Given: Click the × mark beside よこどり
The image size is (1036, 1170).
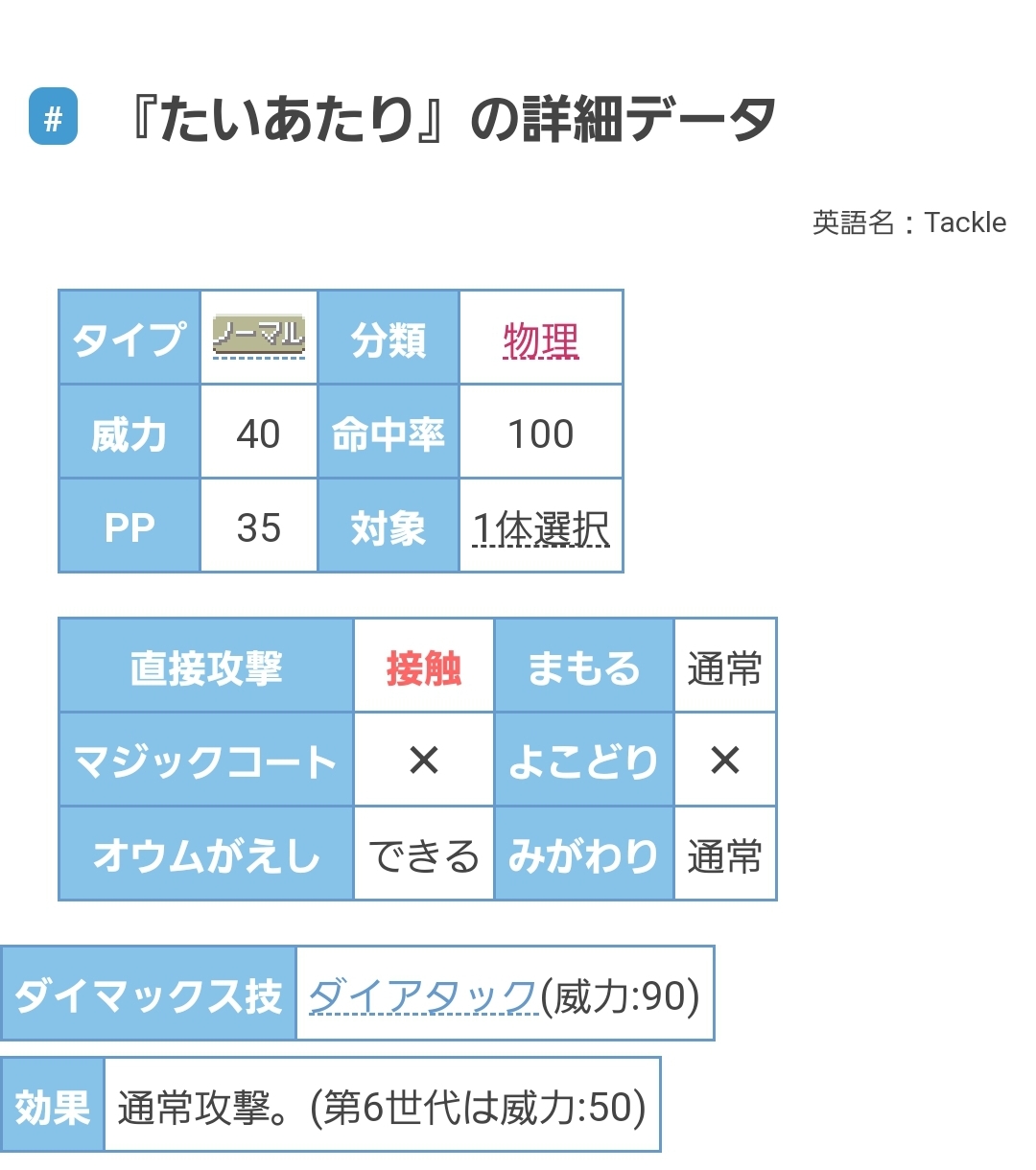Looking at the screenshot, I should [x=725, y=760].
